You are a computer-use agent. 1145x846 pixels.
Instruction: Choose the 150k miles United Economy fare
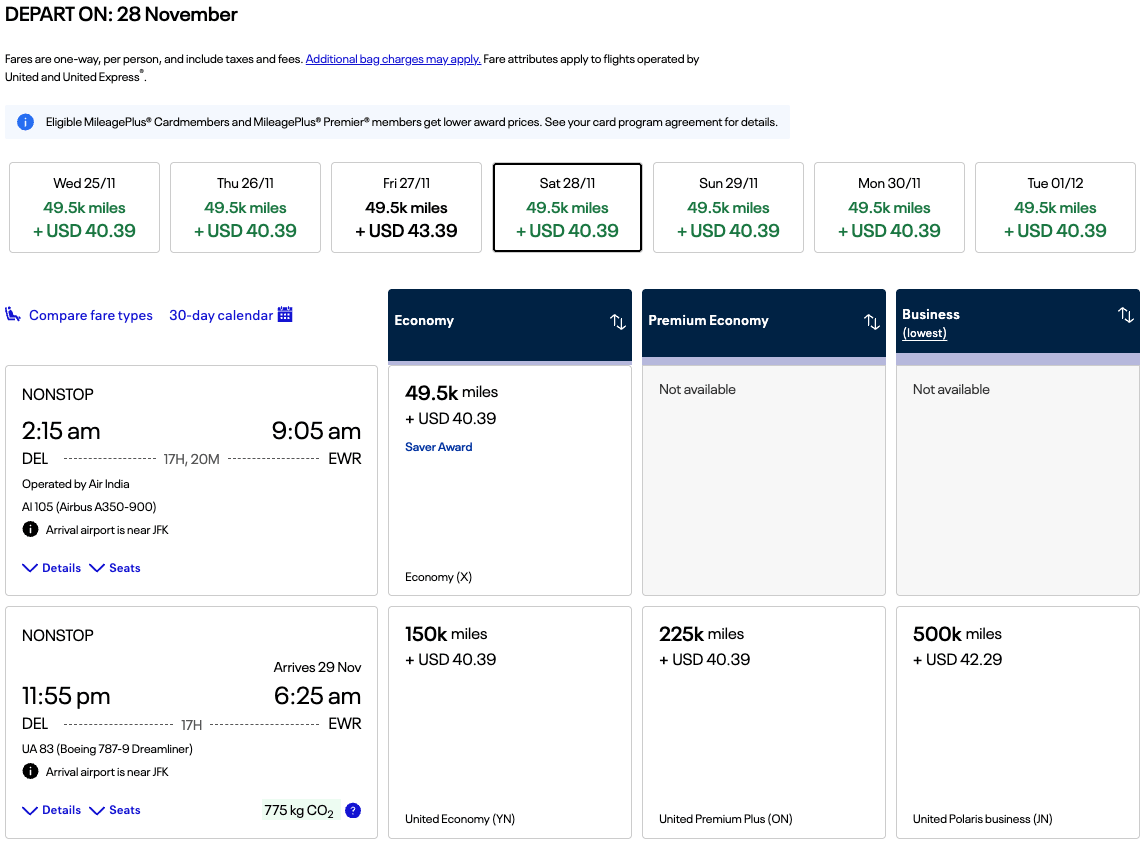(510, 723)
